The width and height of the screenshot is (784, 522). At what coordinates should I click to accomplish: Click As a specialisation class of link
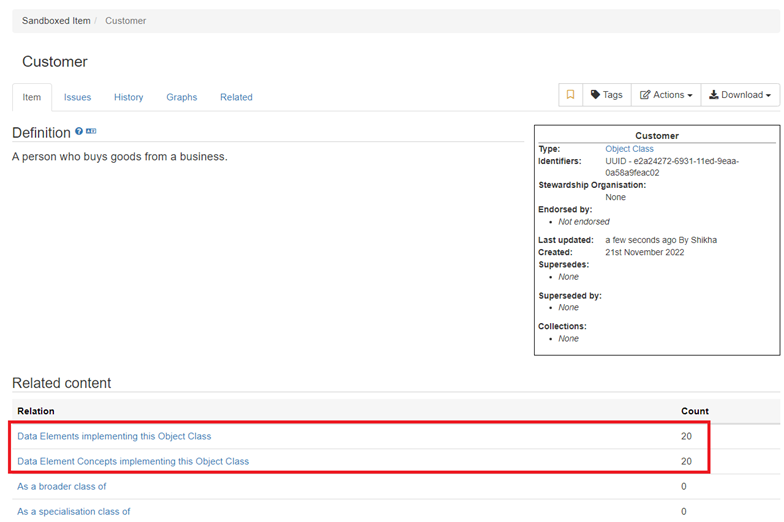[x=74, y=511]
